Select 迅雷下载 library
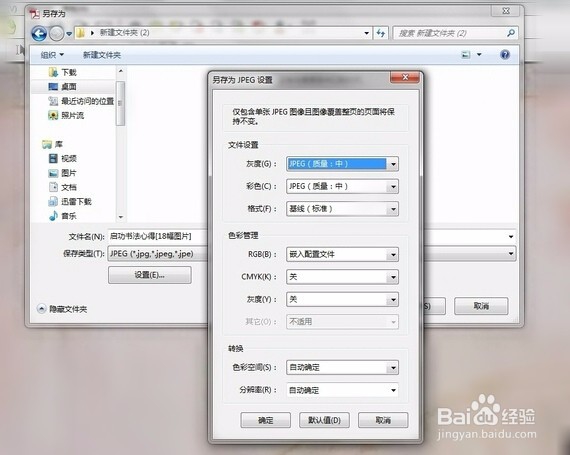 tap(70, 202)
